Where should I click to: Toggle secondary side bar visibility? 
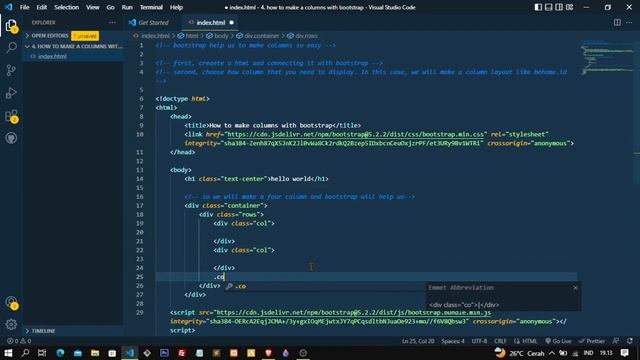click(x=559, y=7)
